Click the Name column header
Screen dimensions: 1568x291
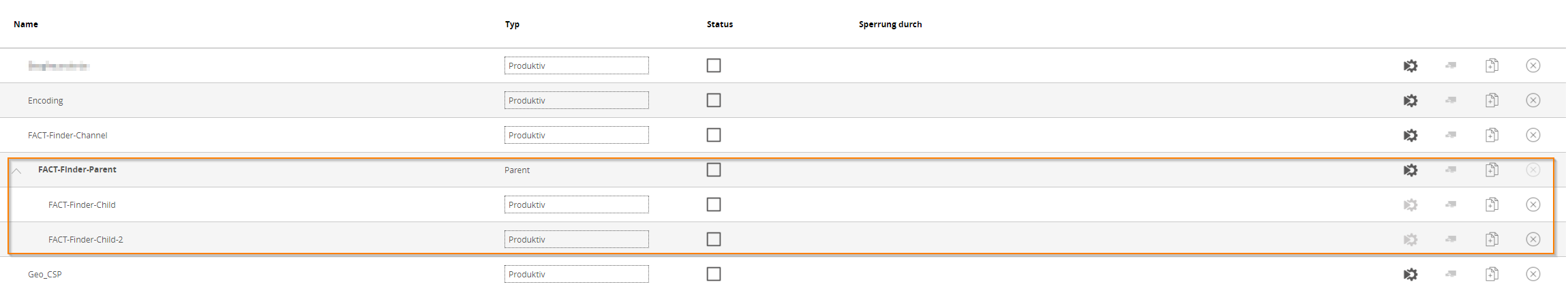[26, 24]
